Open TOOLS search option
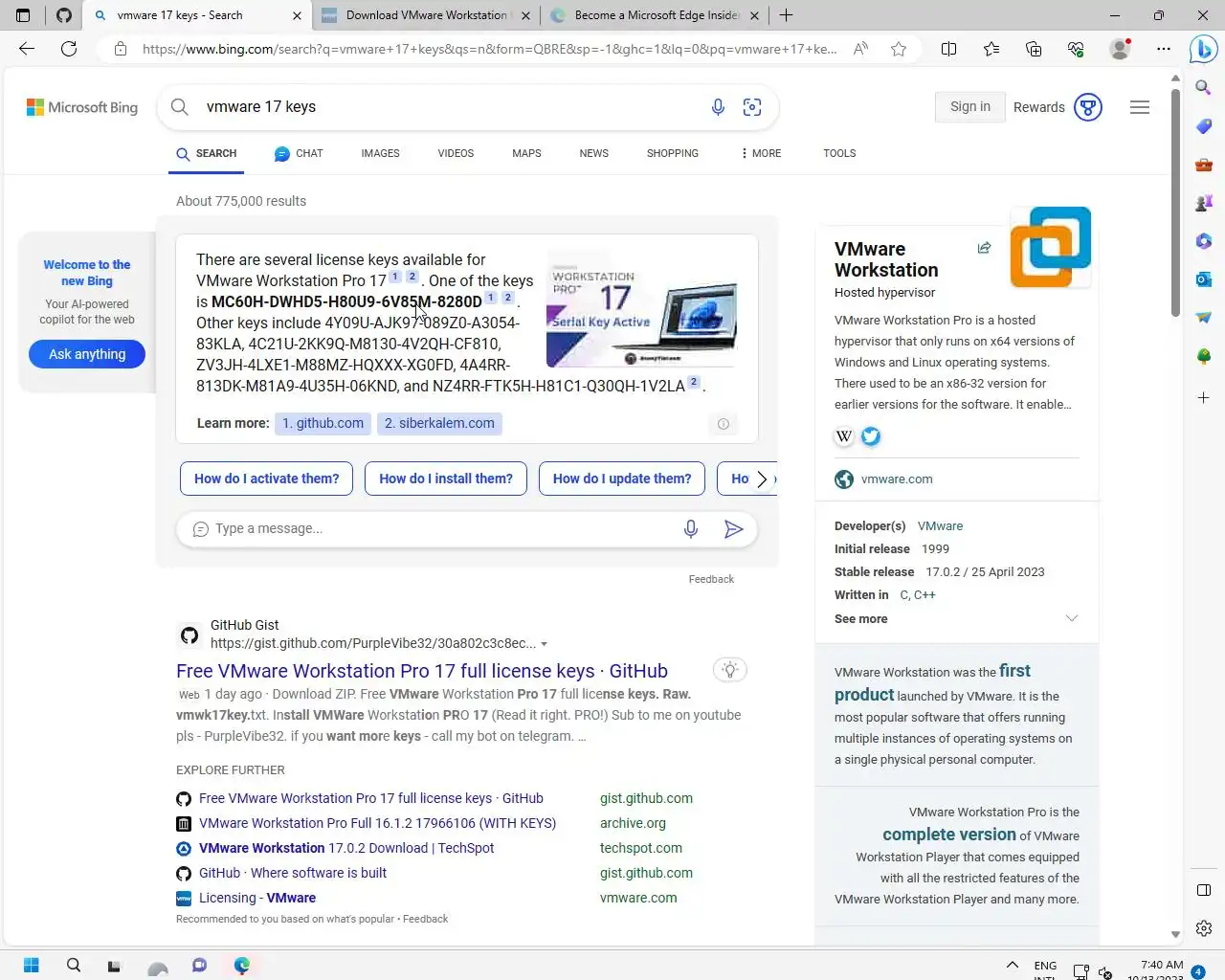Screen dimensions: 1225x980 (x=839, y=153)
